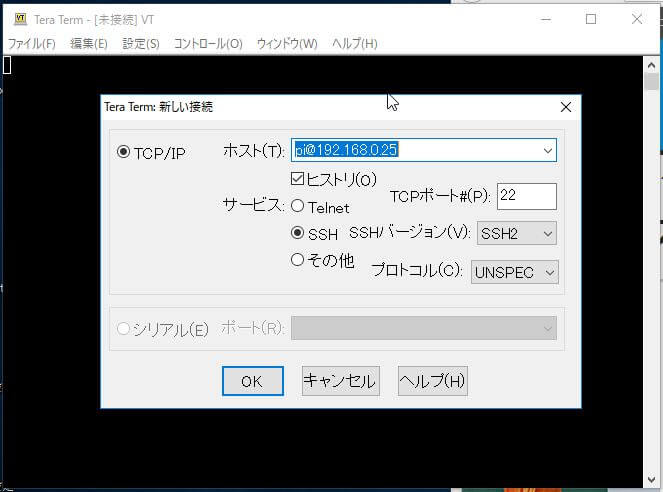Open the 編集(E) menu
This screenshot has width=663, height=492.
click(89, 44)
